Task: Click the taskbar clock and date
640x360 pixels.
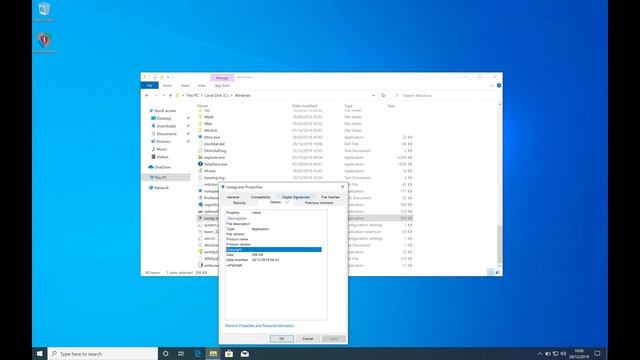Action: (x=579, y=353)
